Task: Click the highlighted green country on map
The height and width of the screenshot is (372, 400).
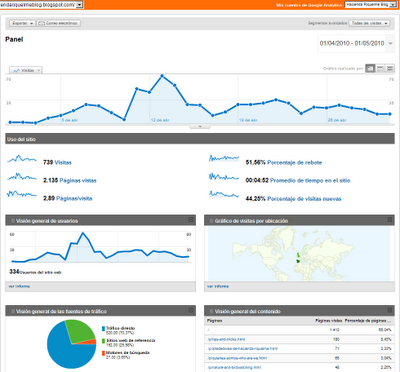Action: click(x=298, y=261)
